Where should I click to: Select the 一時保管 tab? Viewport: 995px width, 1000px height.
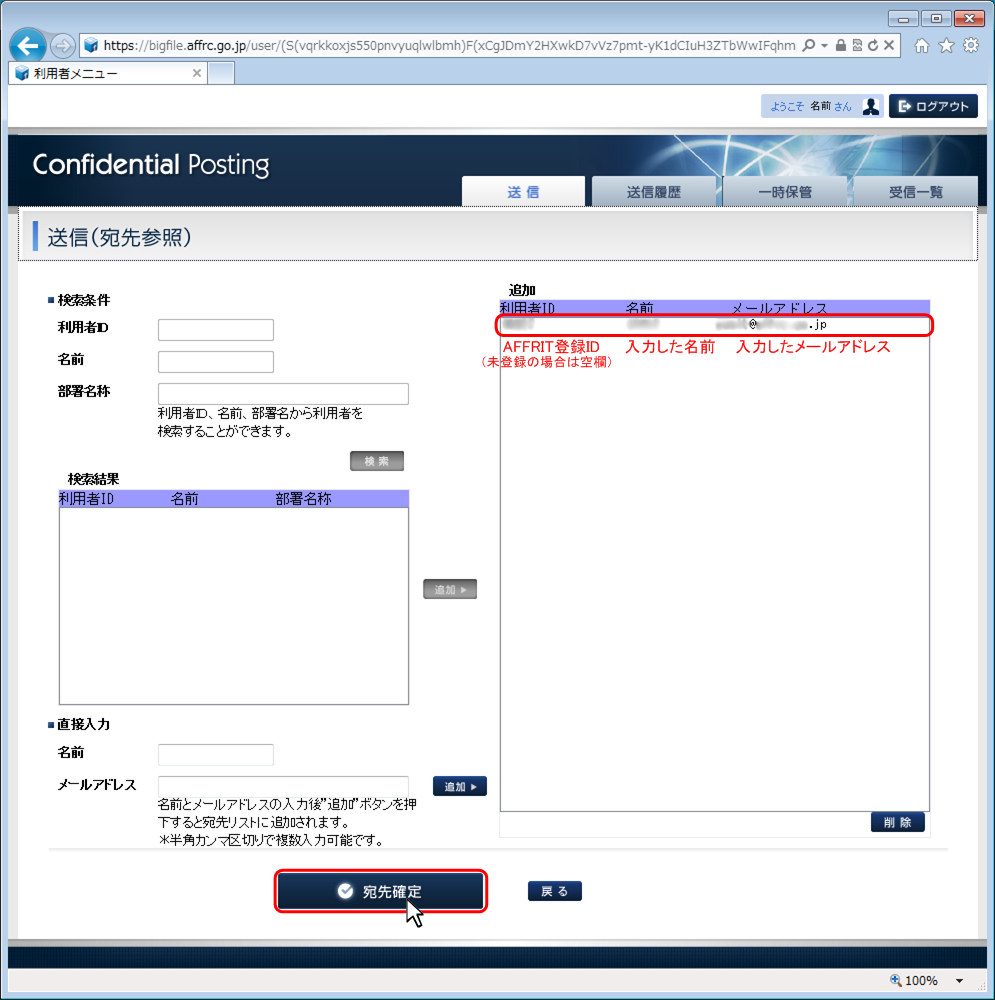coord(784,192)
